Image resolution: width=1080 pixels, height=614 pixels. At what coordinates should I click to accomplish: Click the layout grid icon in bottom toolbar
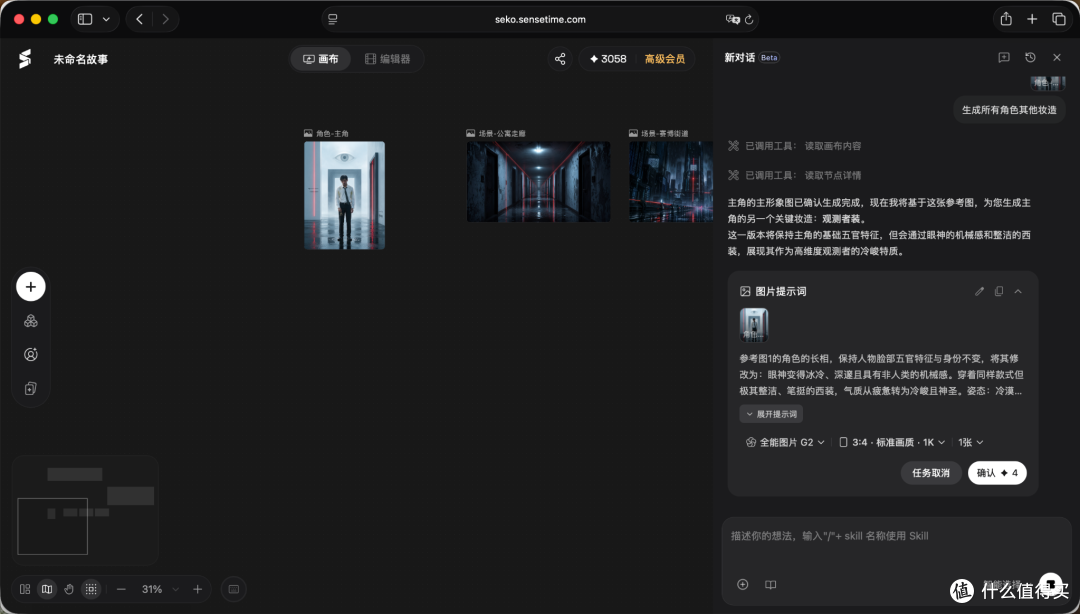click(x=25, y=589)
